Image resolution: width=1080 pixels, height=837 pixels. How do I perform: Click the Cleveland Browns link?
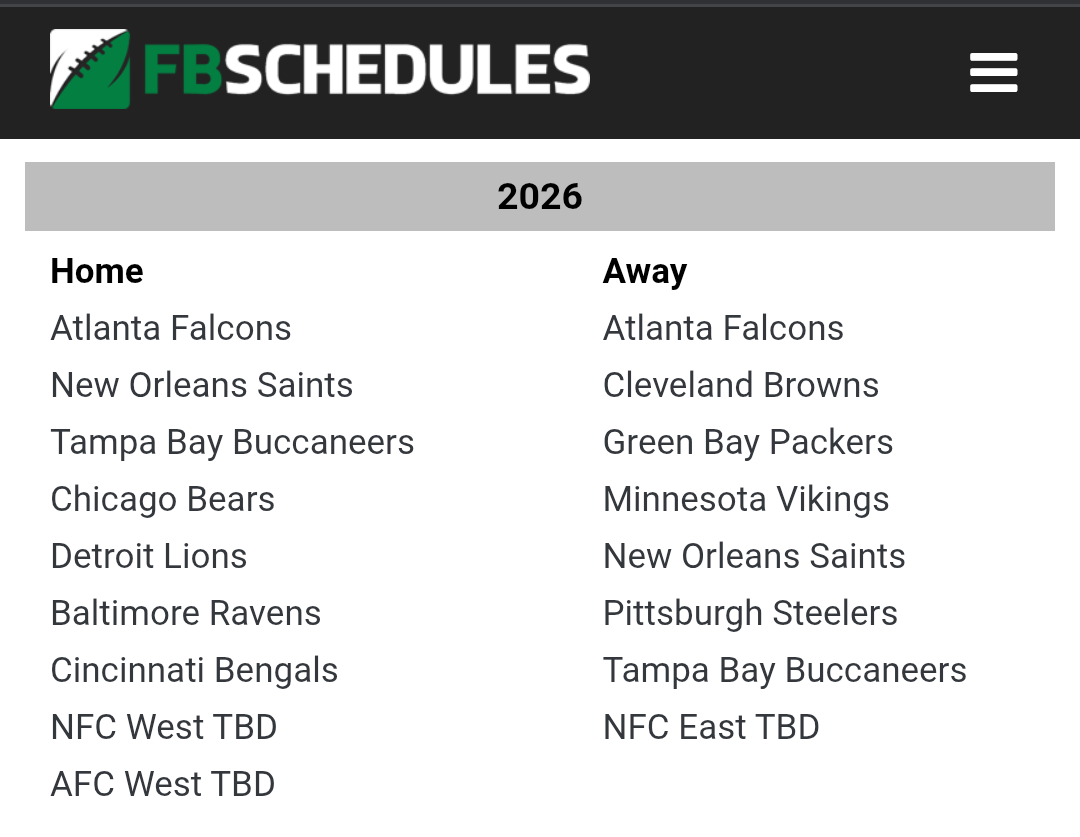(x=741, y=385)
